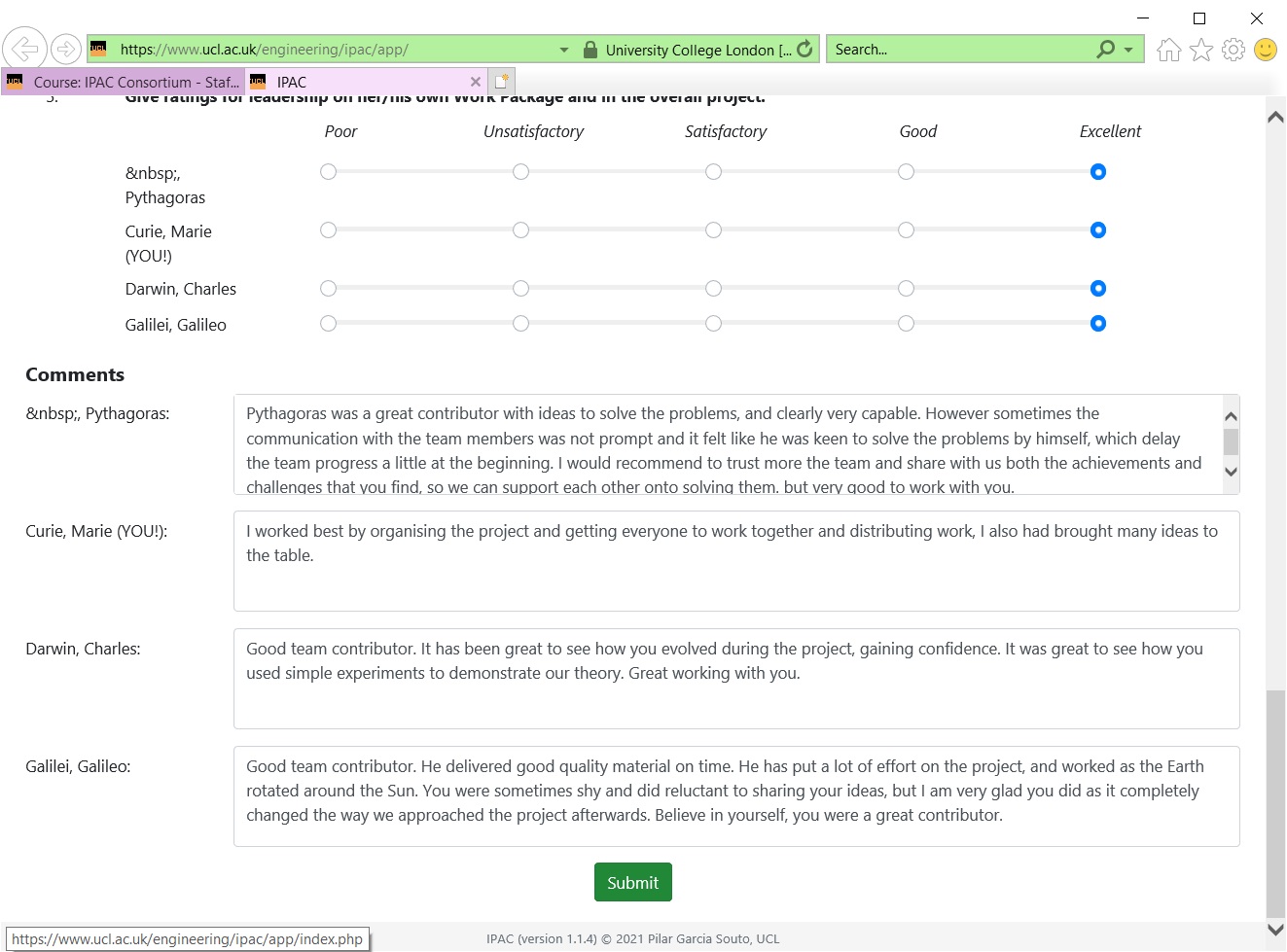Select Excellent for Galilei, Galileo
This screenshot has height=952, width=1287.
pos(1098,324)
